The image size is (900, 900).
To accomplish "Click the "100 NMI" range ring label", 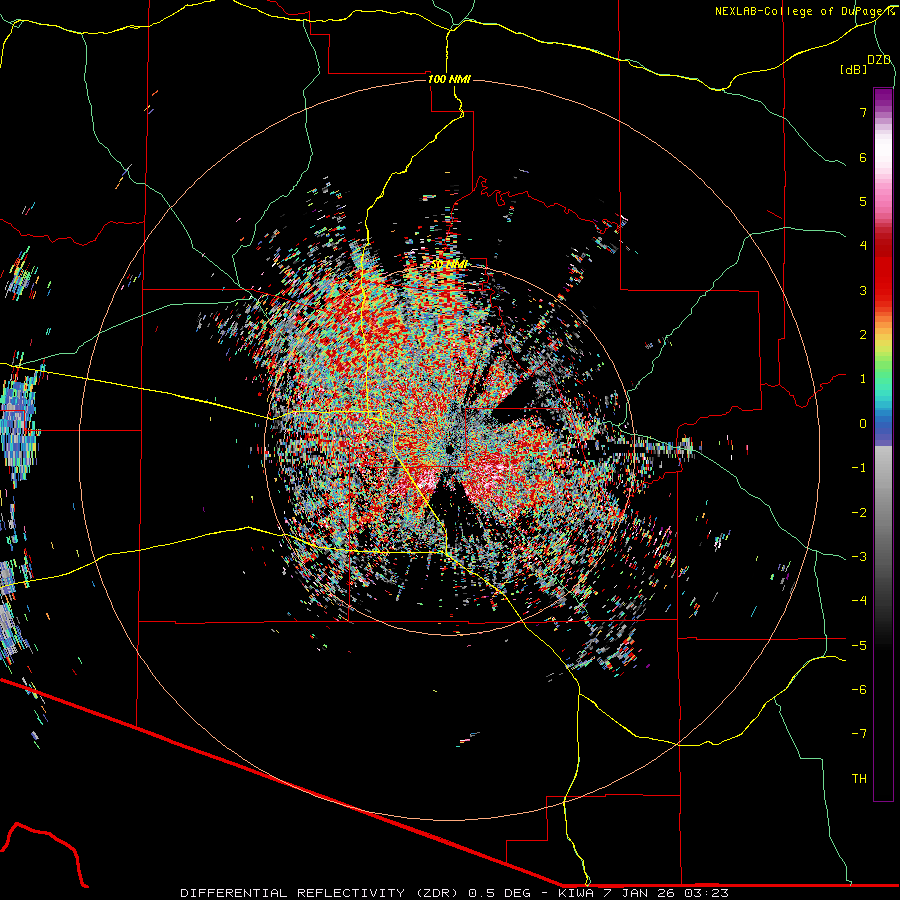I will pyautogui.click(x=449, y=79).
